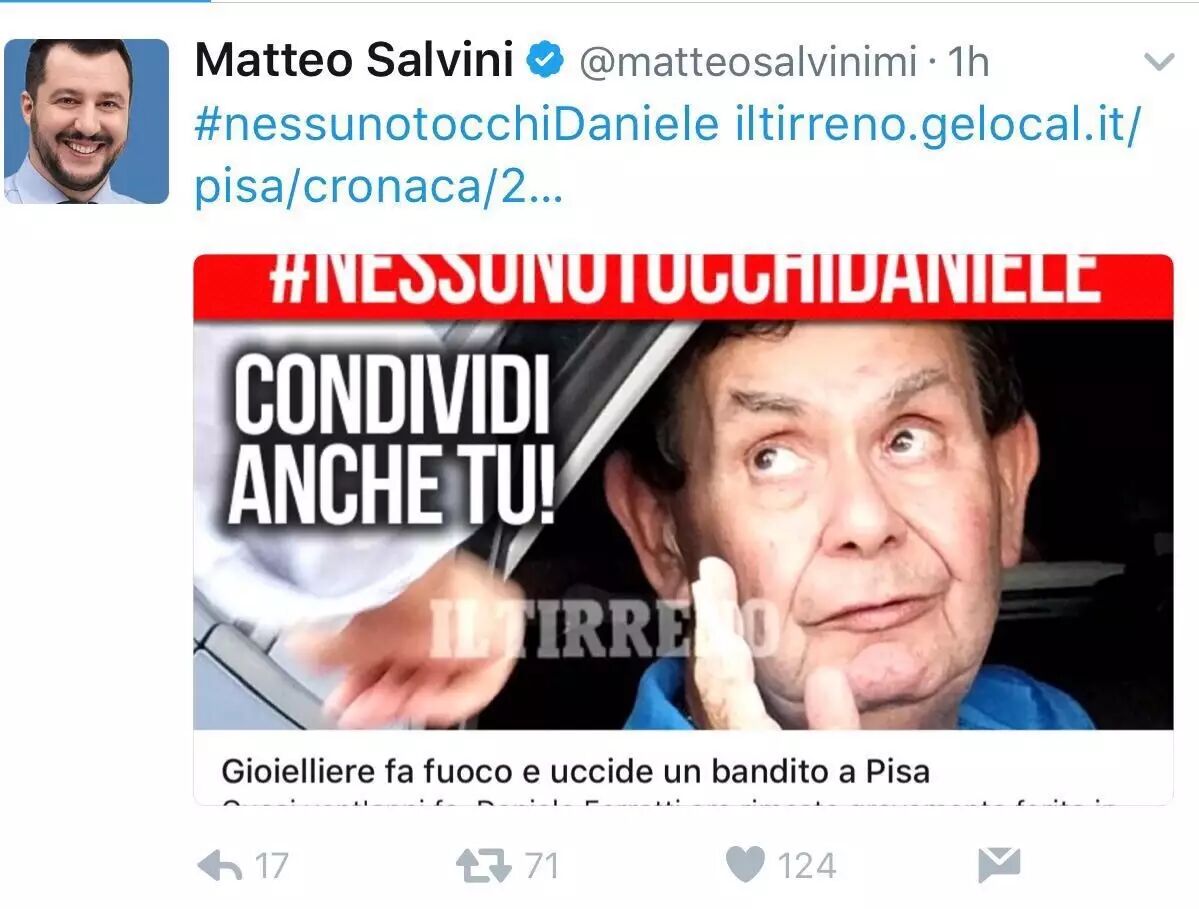Click the retweet count 71
Viewport: 1199px width, 909px height.
(542, 866)
